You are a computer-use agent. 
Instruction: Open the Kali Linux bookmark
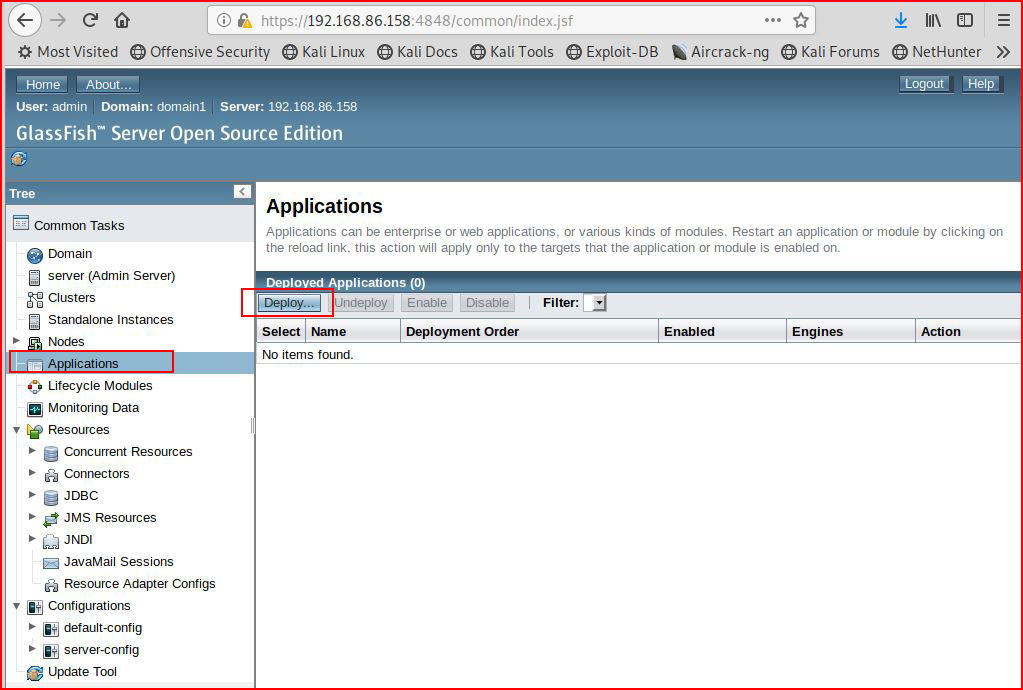click(x=324, y=52)
